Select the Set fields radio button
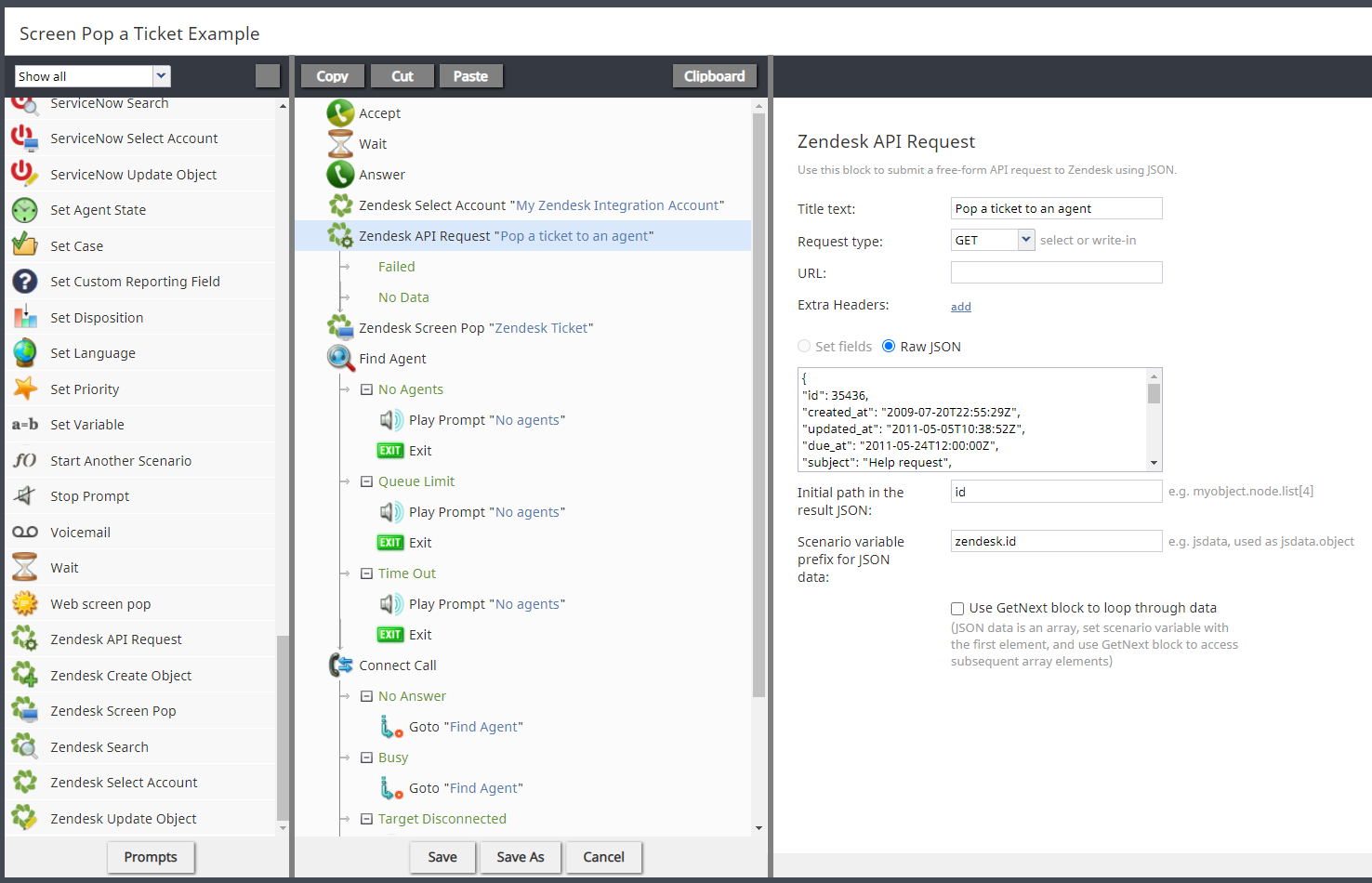Viewport: 1372px width, 883px height. coord(804,346)
